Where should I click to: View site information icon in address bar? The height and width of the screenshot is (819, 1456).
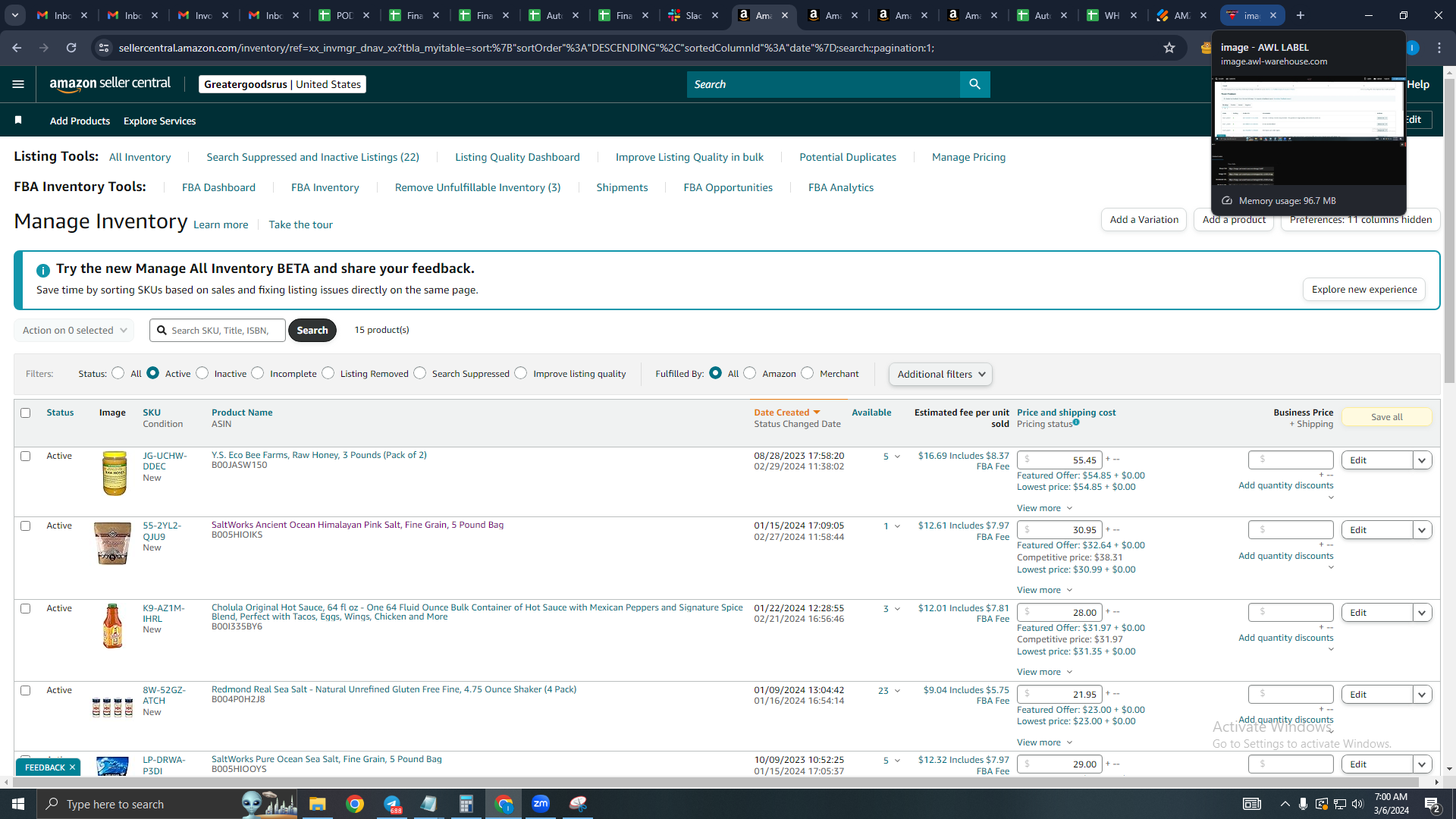(x=104, y=48)
